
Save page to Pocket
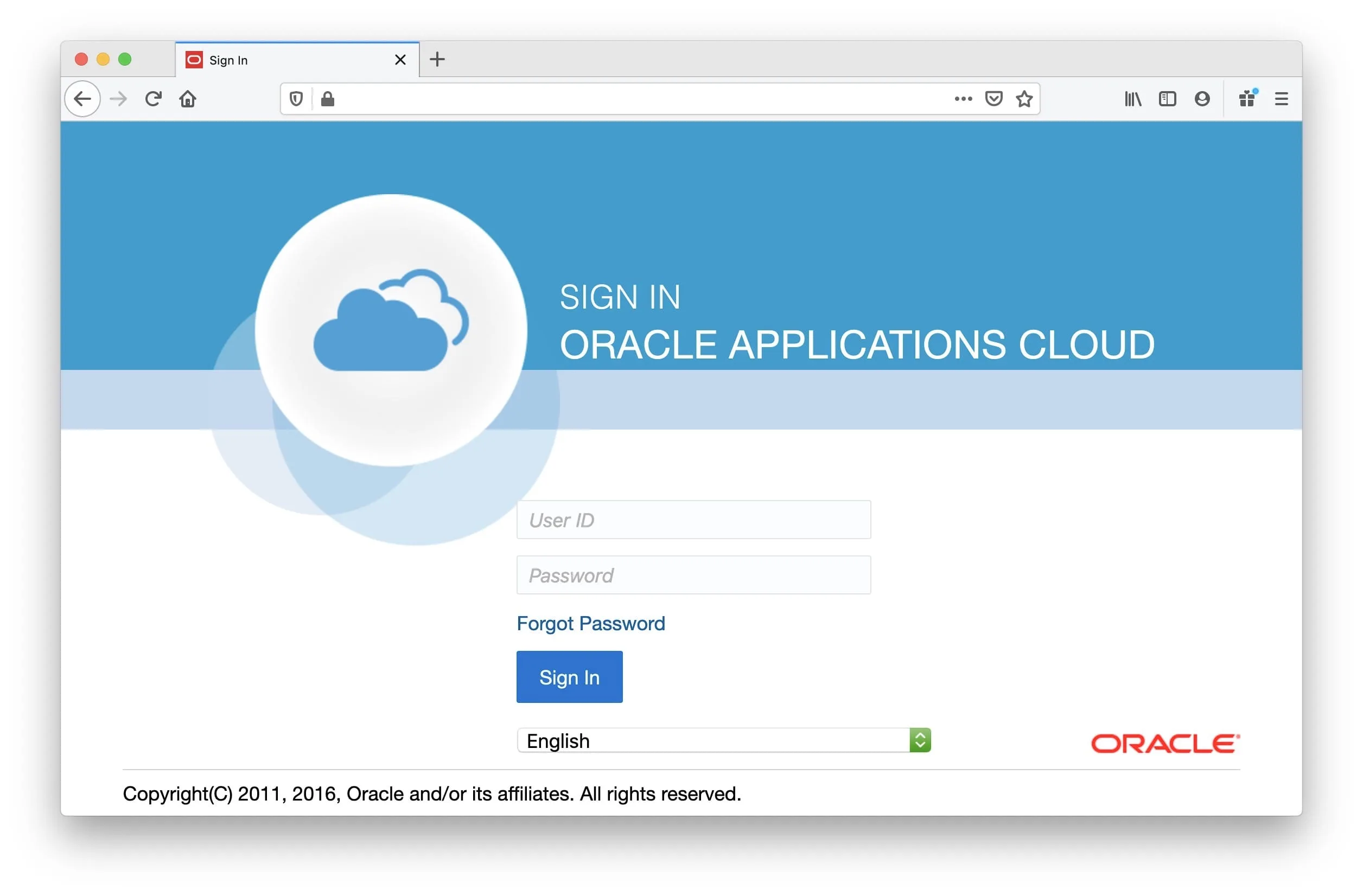[993, 99]
